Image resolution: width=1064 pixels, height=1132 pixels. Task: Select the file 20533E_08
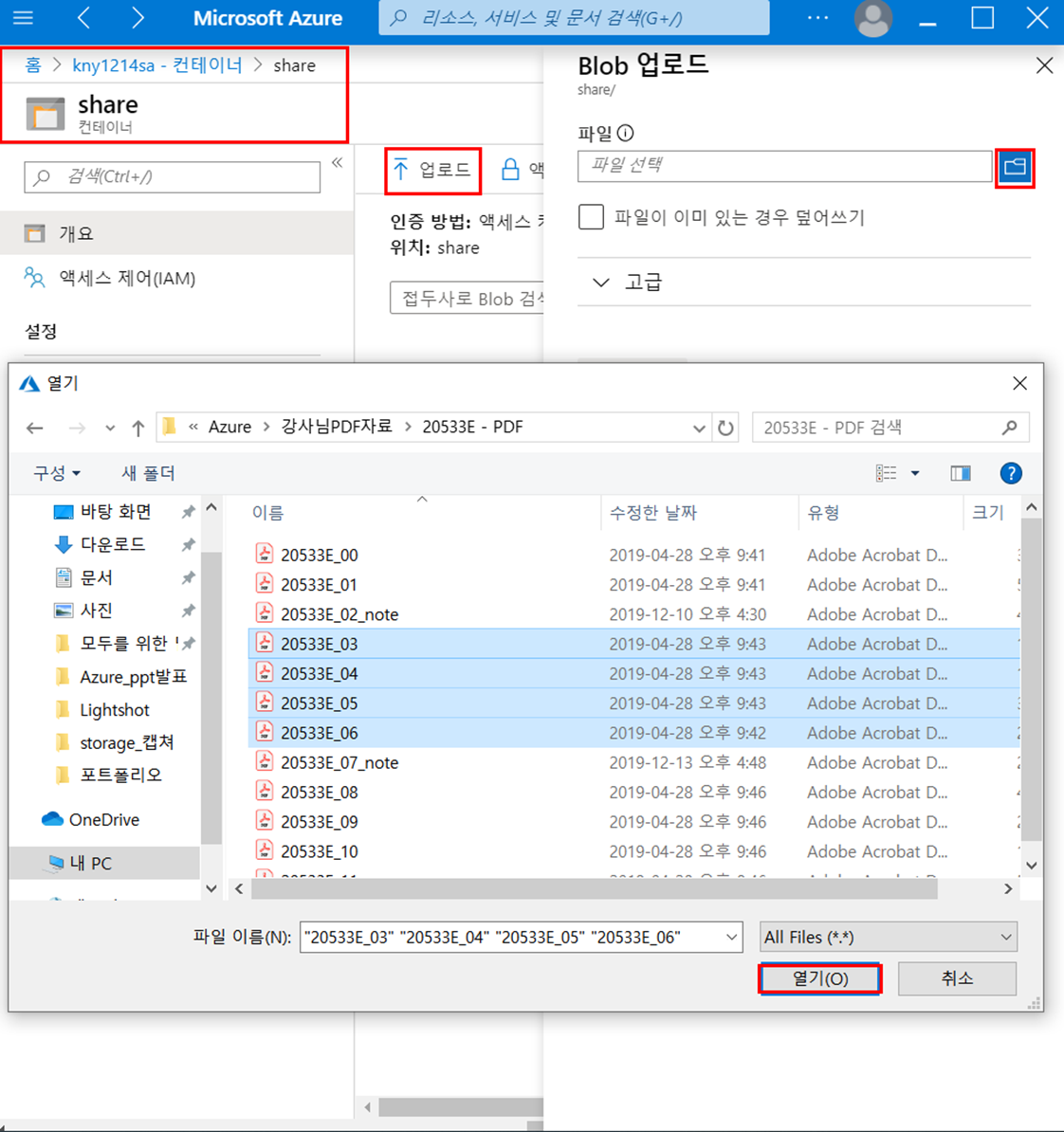pos(319,792)
